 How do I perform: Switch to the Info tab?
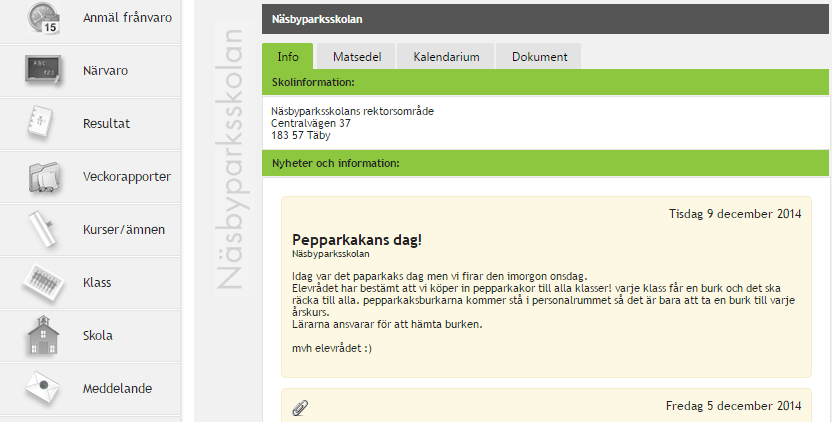(288, 56)
